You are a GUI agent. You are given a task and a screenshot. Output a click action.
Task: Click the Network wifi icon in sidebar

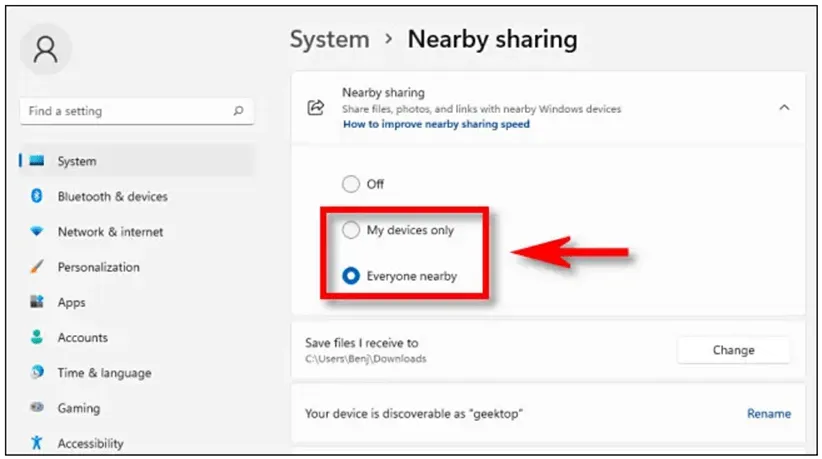(x=38, y=232)
